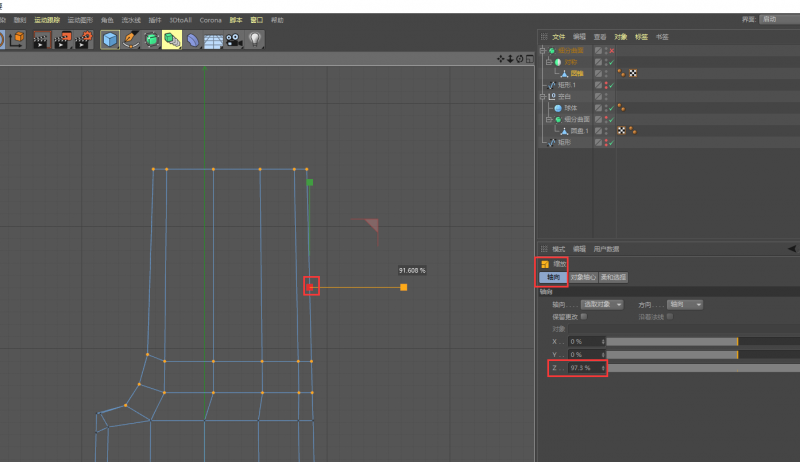Open the 轴向 选取对象 dropdown
The image size is (800, 462).
click(x=603, y=304)
